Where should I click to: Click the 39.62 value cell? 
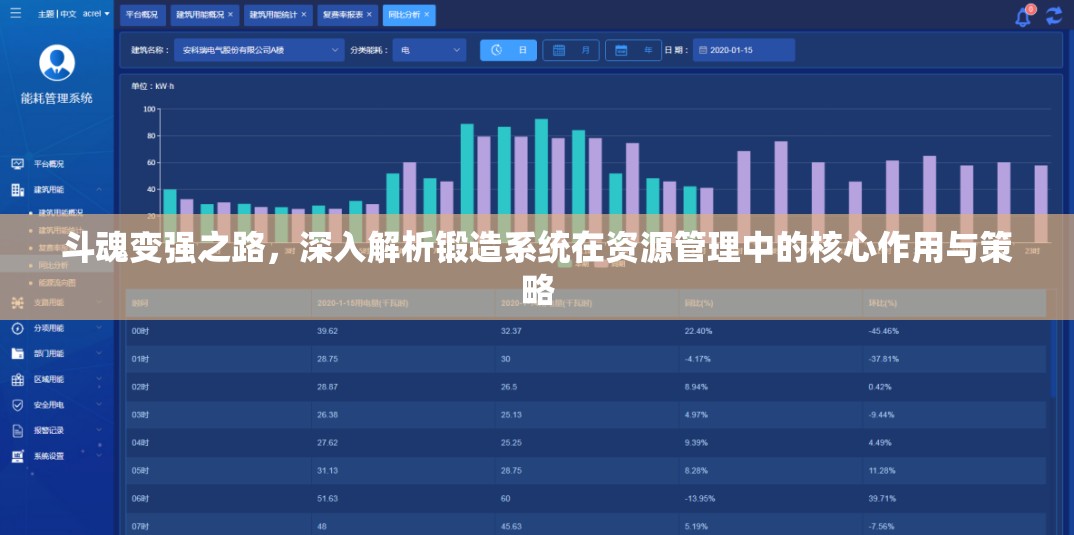coord(327,331)
